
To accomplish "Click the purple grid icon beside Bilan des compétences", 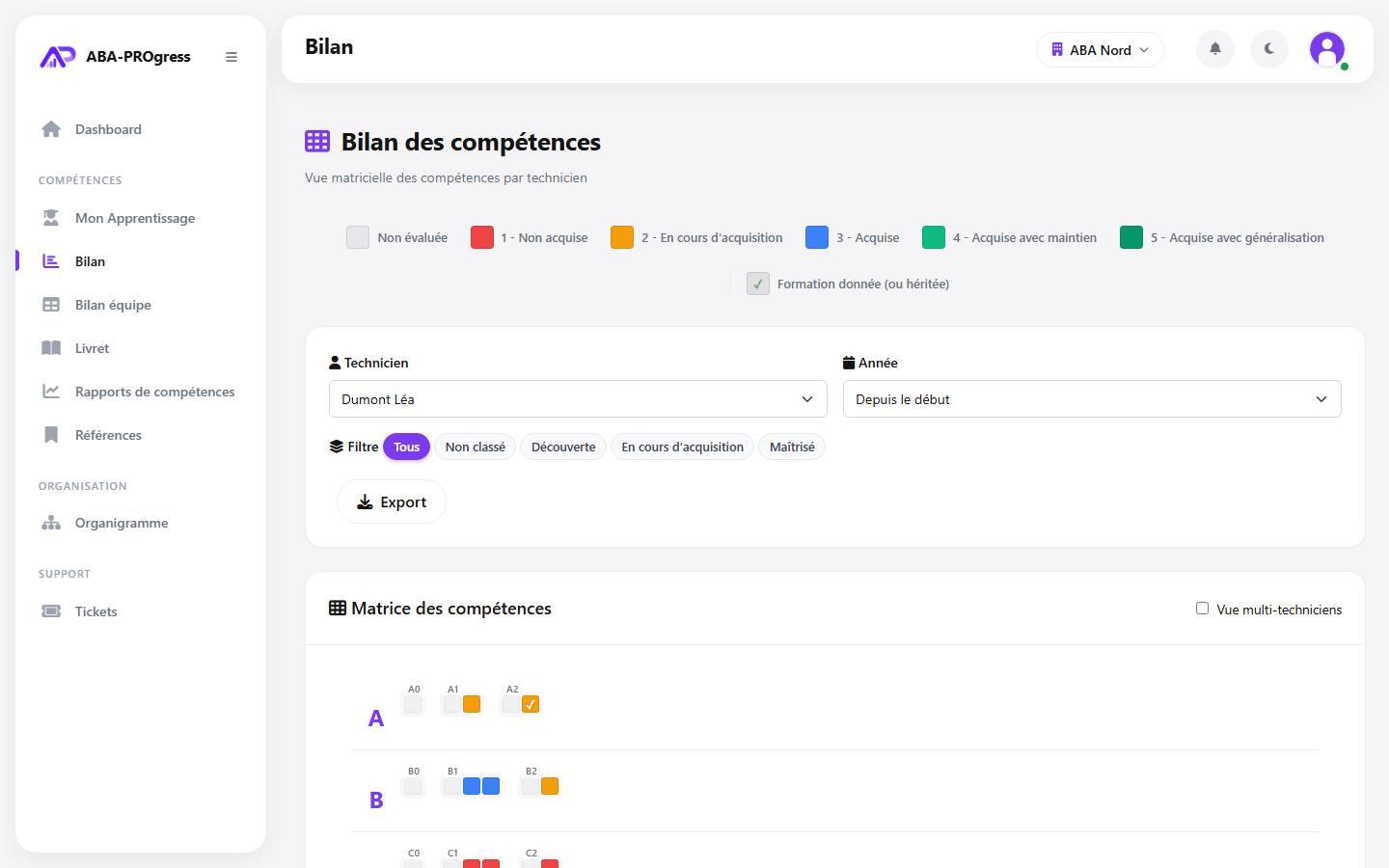I will [x=317, y=142].
